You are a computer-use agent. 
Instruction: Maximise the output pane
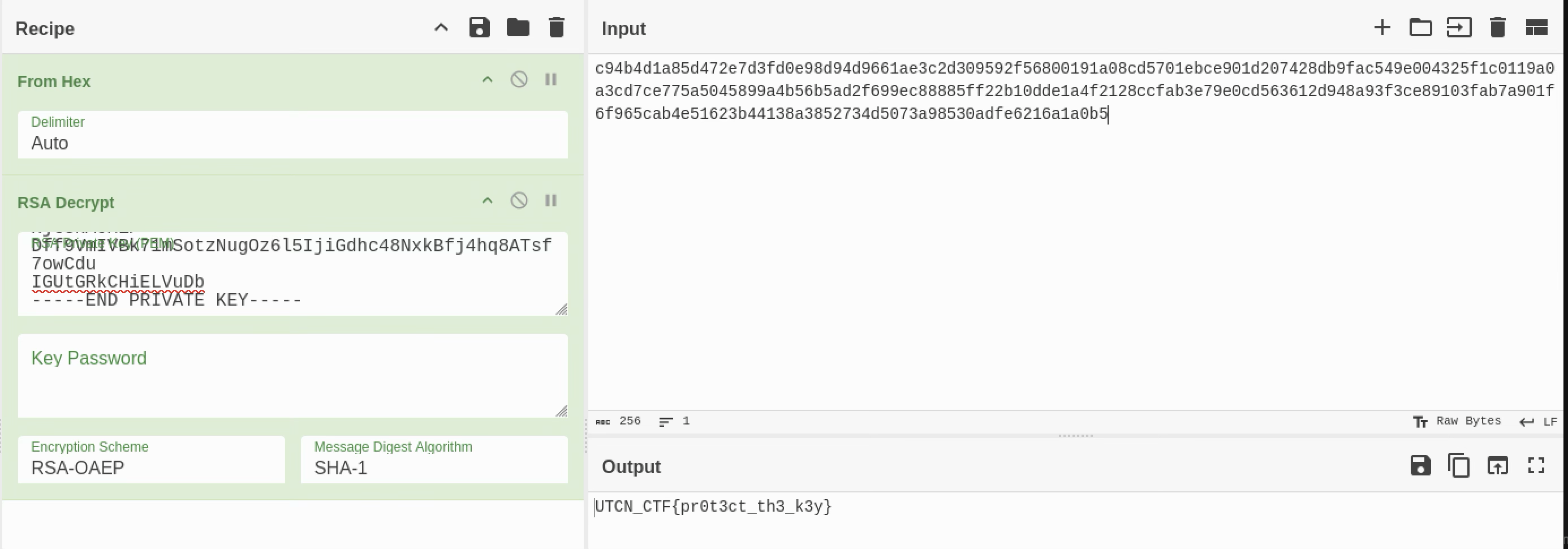click(x=1536, y=466)
